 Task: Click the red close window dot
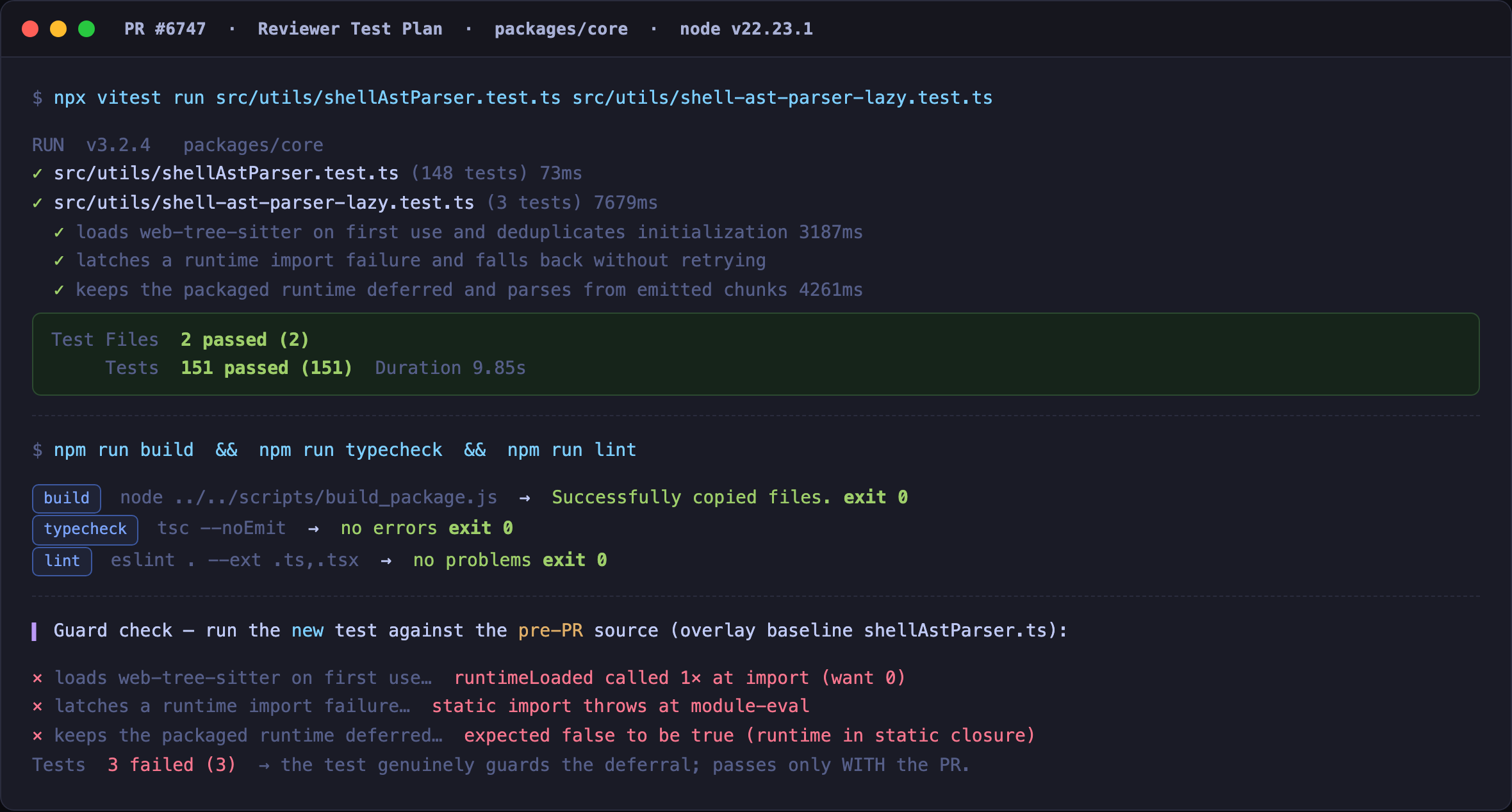(x=30, y=29)
